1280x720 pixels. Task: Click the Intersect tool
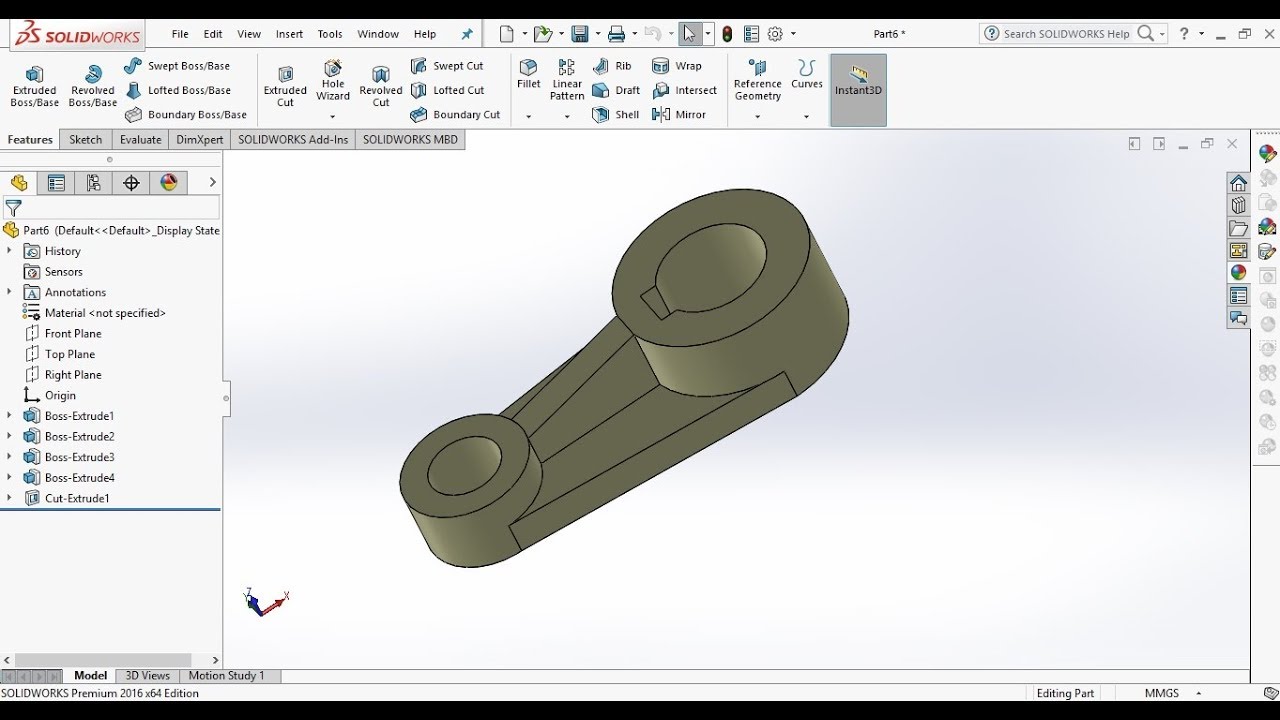pos(685,90)
